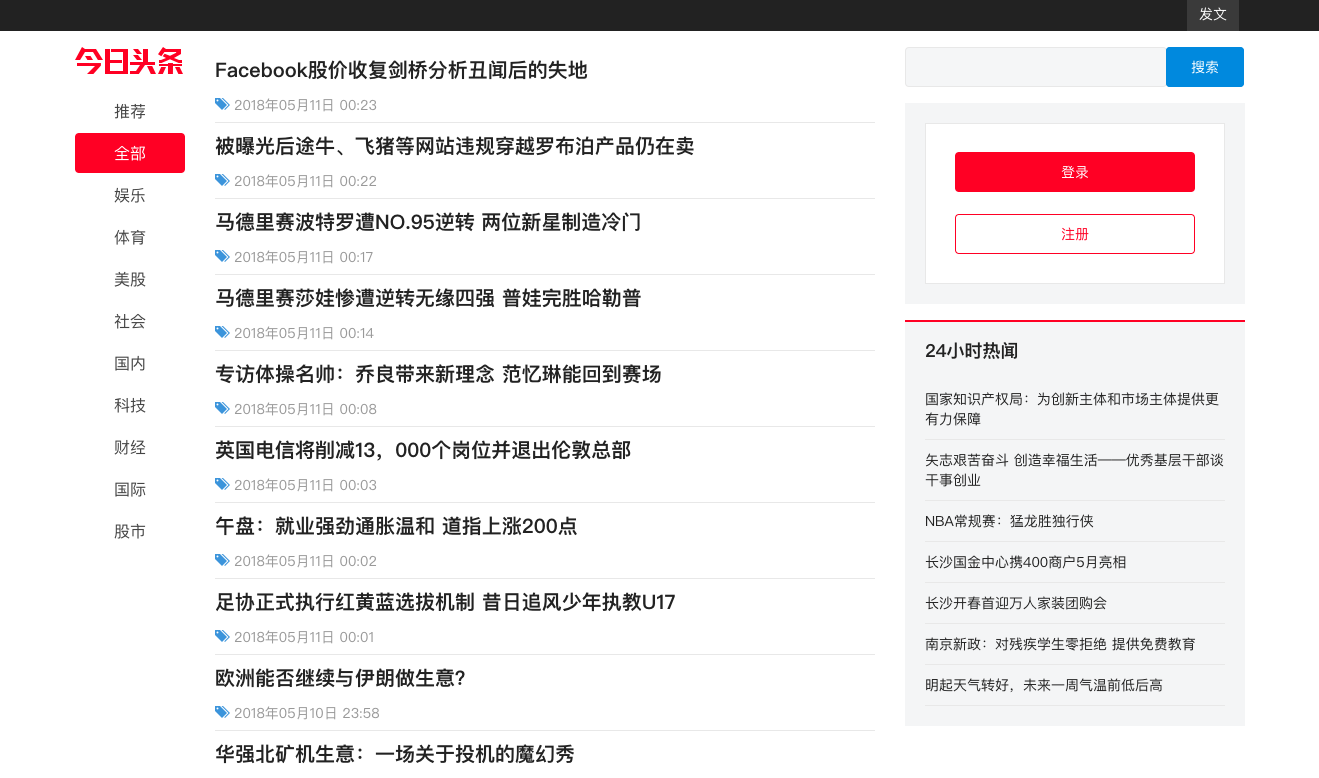The height and width of the screenshot is (778, 1319).
Task: Click the 今日头条 logo
Action: coord(129,61)
